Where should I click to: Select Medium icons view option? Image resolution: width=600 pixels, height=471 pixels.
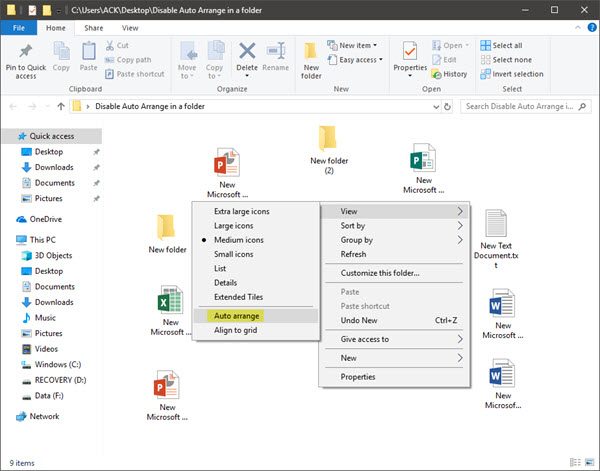tap(256, 240)
